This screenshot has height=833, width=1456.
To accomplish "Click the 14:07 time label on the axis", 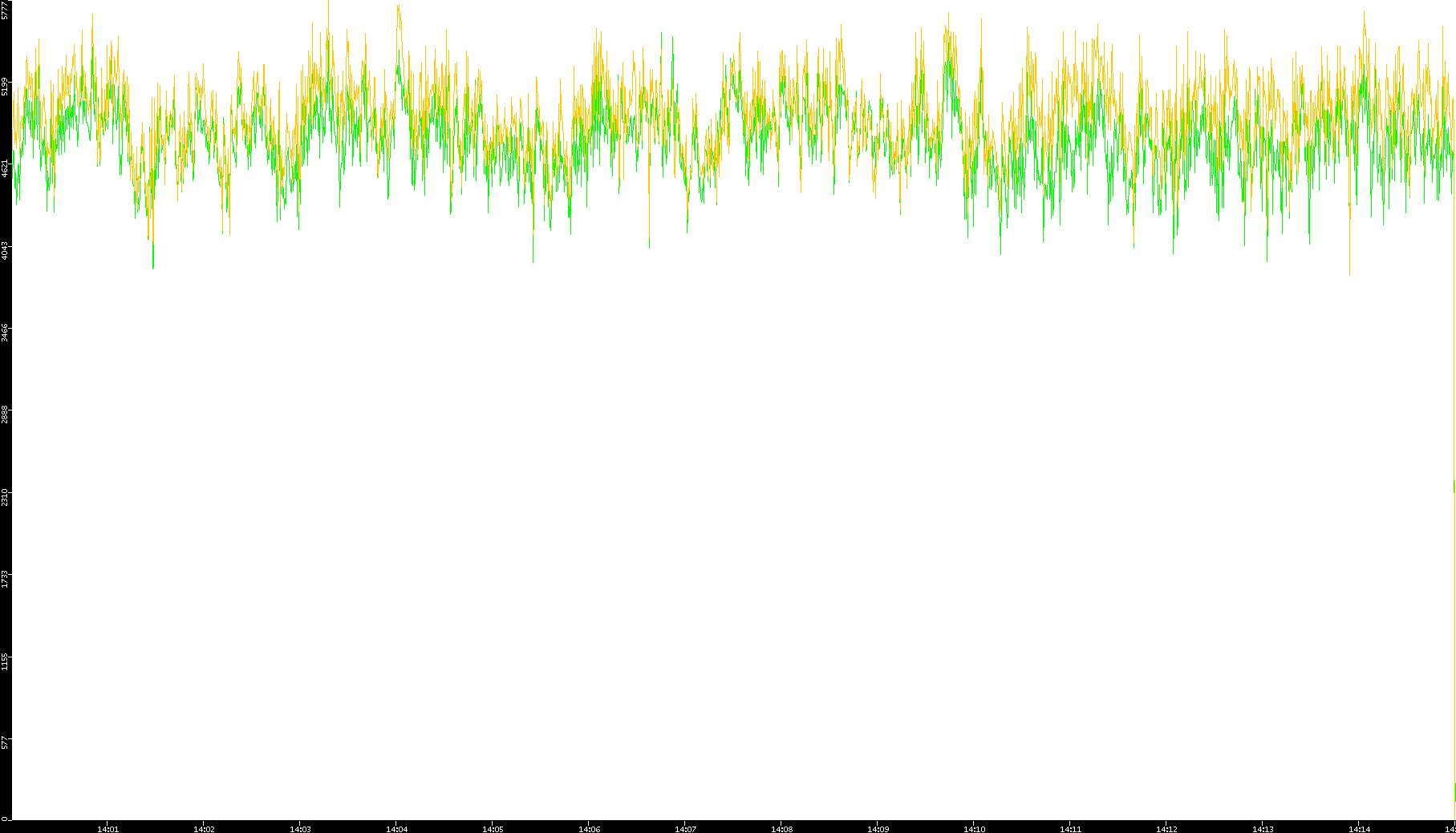I will (685, 829).
